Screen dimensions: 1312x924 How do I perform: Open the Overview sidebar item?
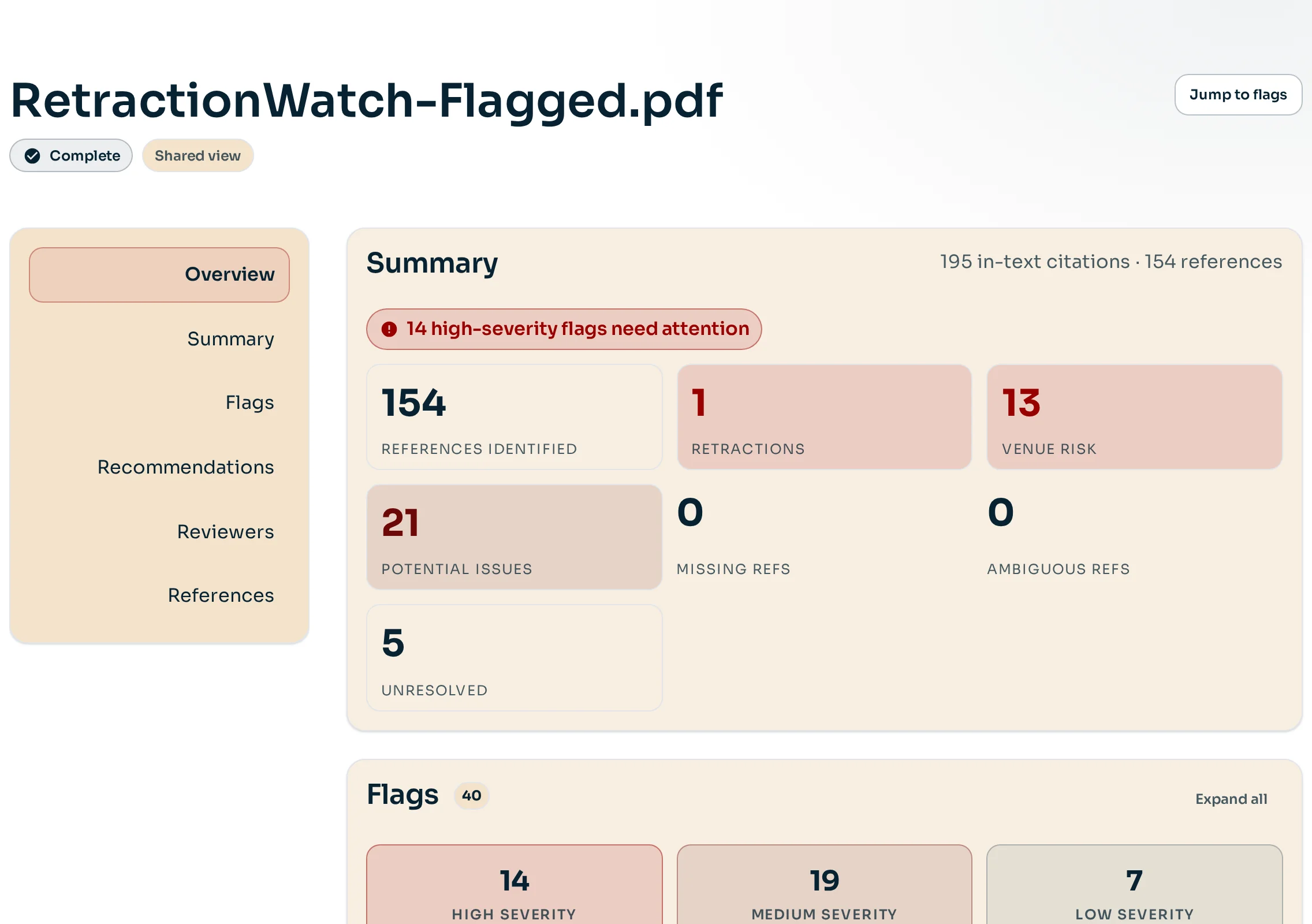point(159,275)
